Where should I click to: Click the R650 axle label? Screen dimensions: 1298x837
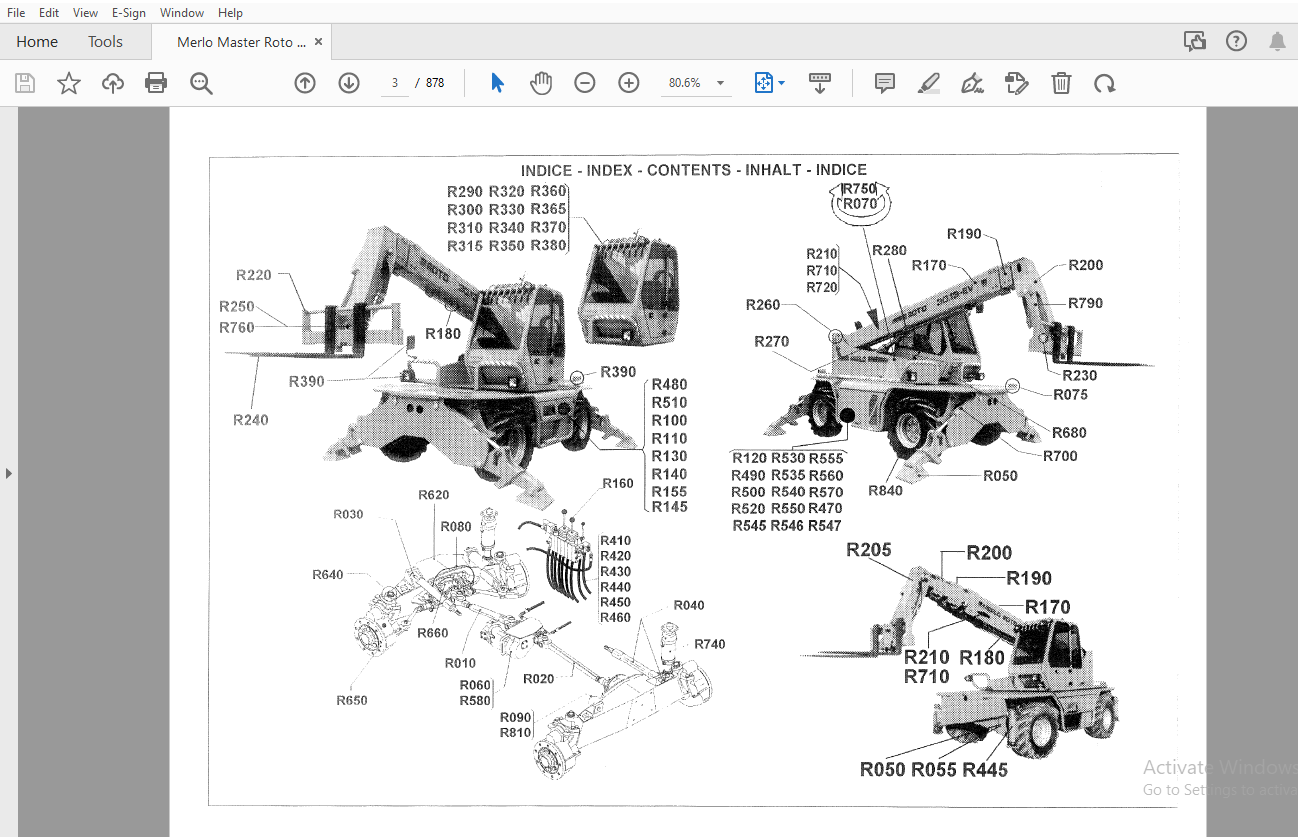352,700
